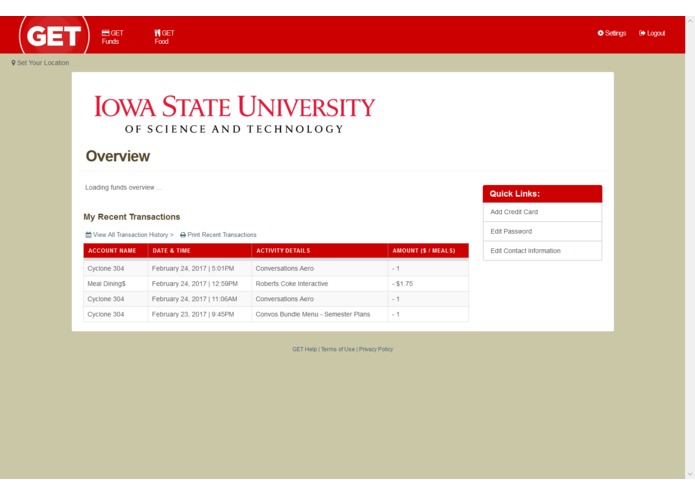Select the February 23, 2017 | 9:45PM cell

[x=199, y=315]
